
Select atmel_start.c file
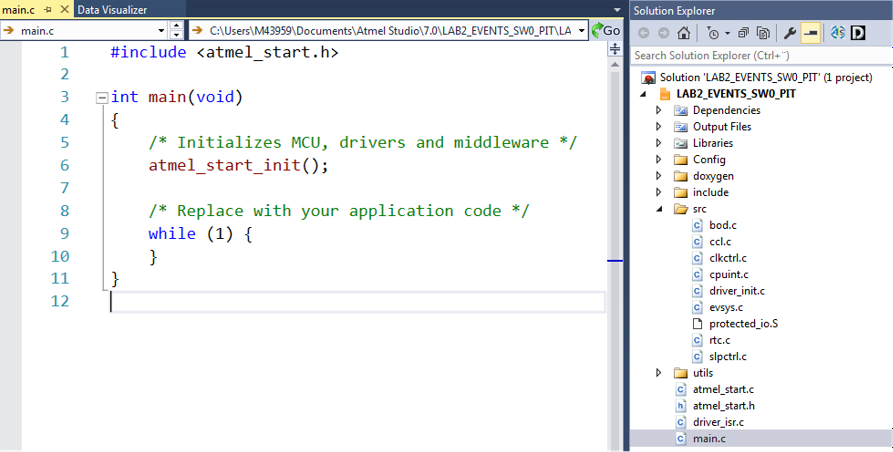[723, 389]
